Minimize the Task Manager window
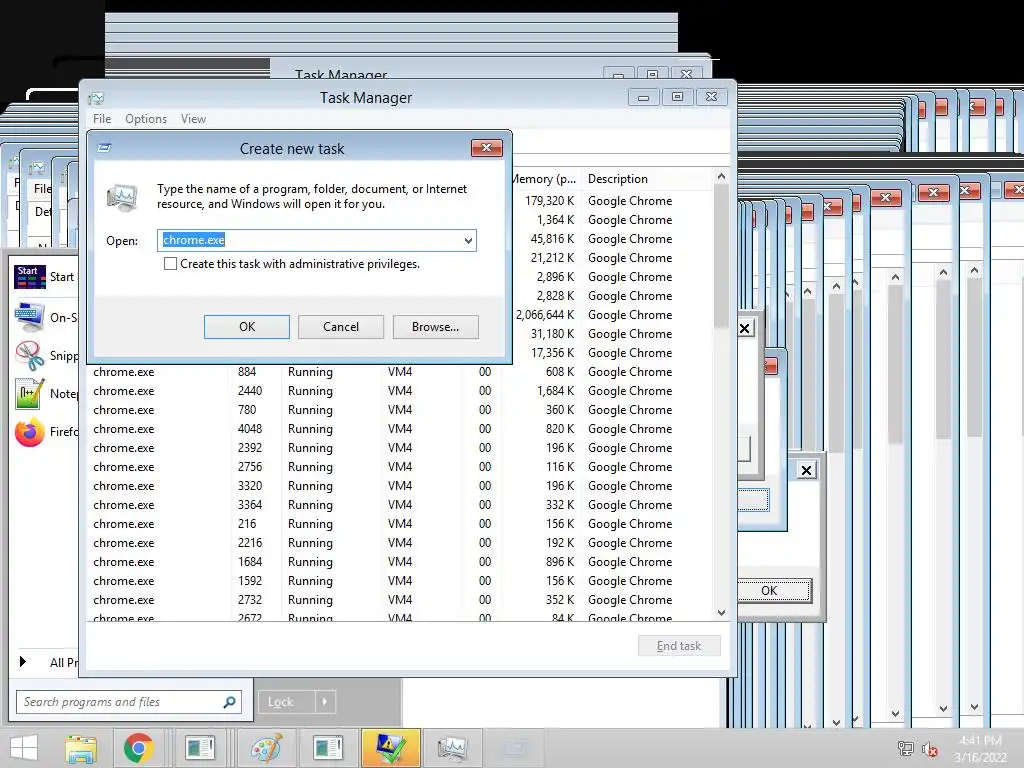The image size is (1024, 768). point(643,97)
